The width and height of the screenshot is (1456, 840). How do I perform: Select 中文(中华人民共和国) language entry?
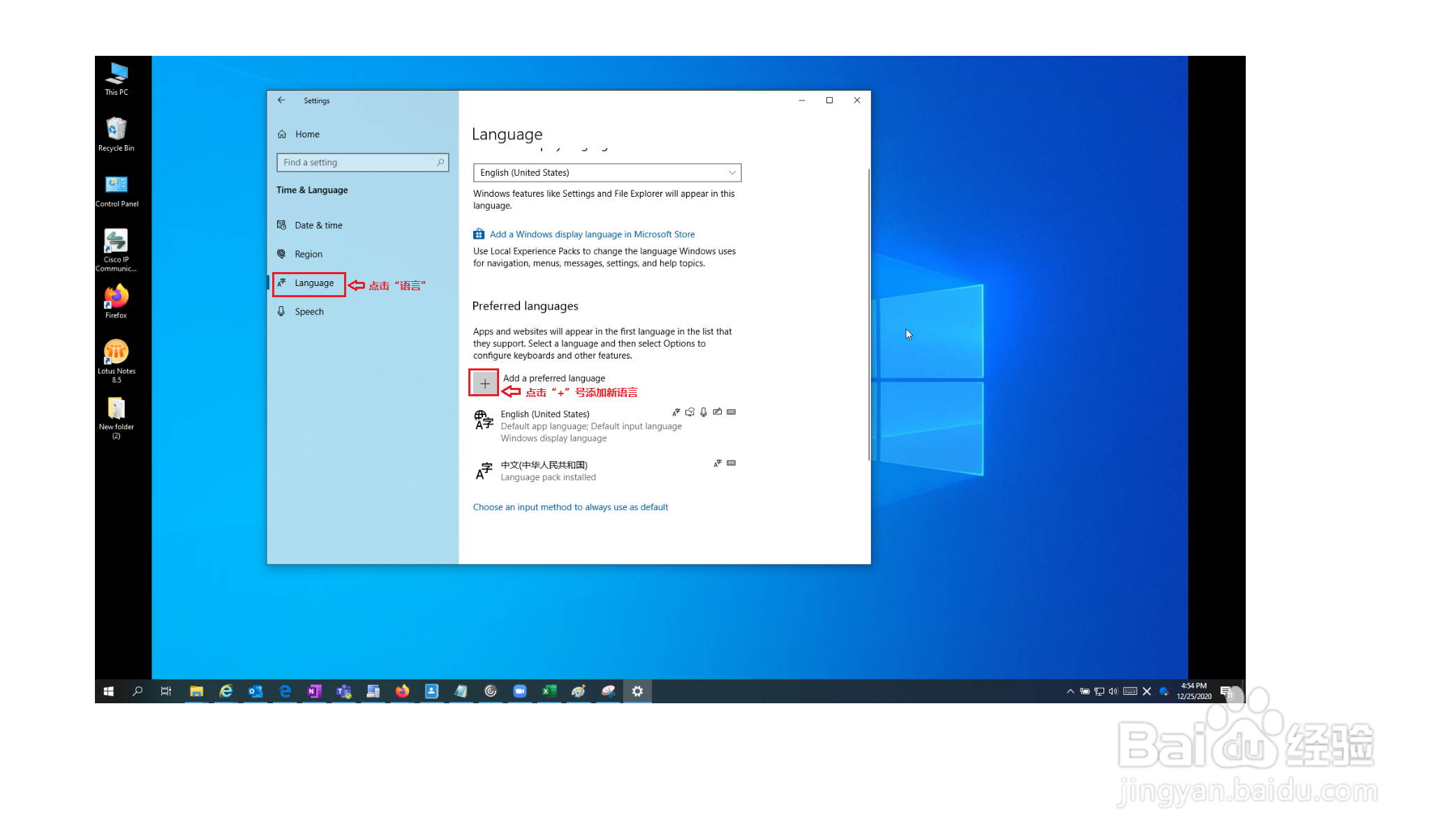click(604, 471)
